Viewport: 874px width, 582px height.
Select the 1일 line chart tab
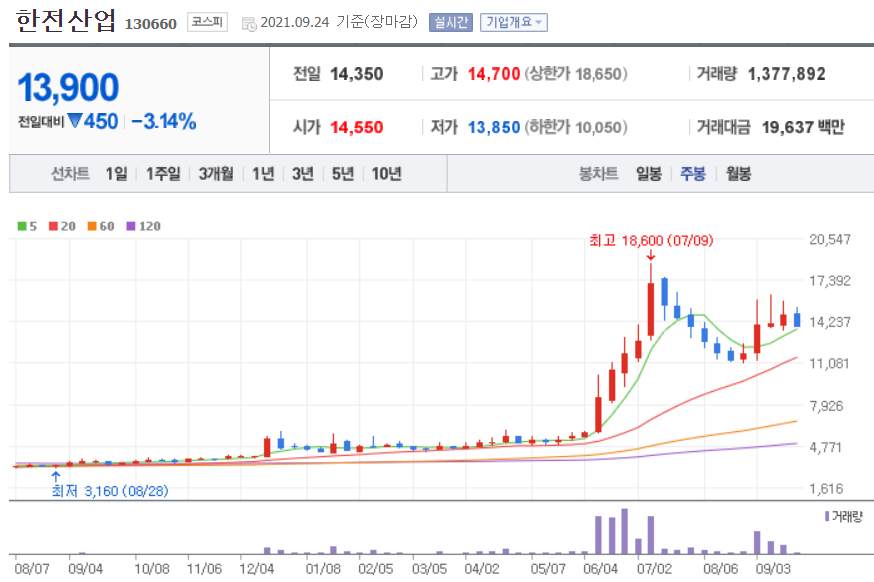[116, 174]
